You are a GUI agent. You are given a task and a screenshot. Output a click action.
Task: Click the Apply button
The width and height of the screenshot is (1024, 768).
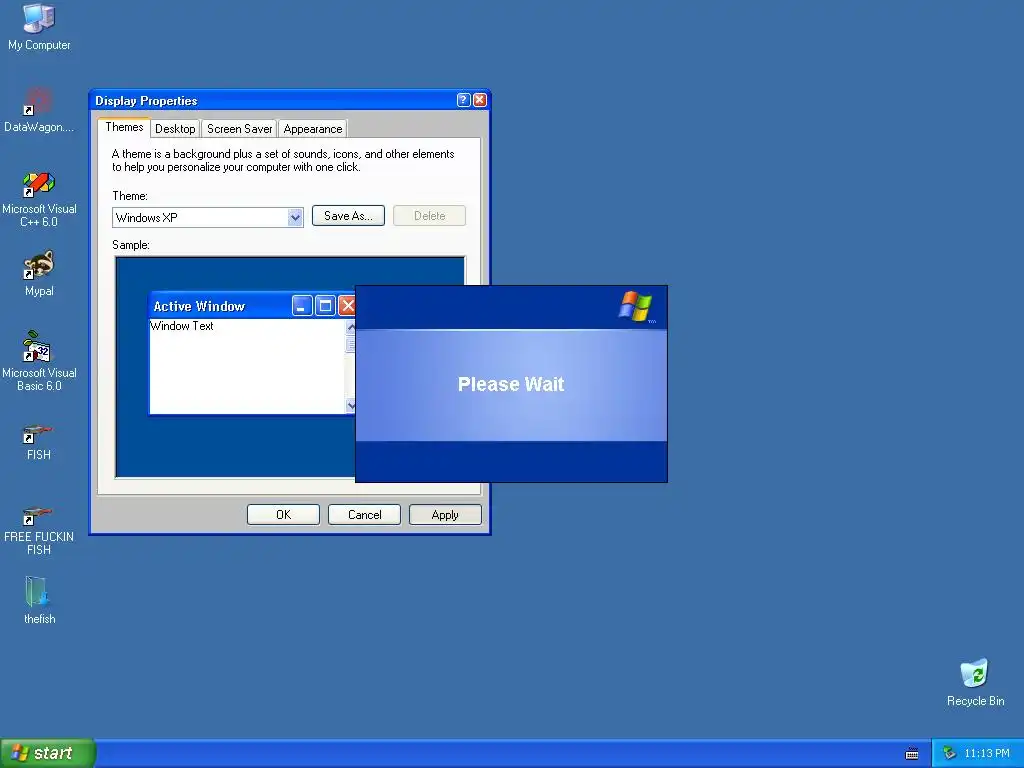point(445,515)
